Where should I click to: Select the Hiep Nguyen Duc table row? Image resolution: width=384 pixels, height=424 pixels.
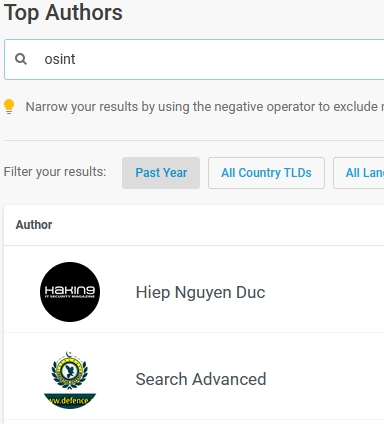click(x=194, y=289)
